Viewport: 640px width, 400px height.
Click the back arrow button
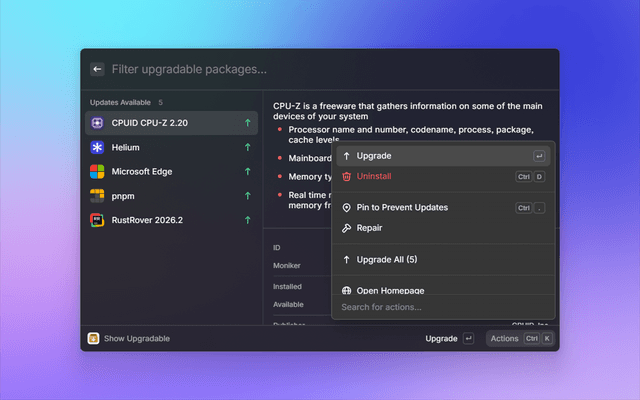pyautogui.click(x=97, y=69)
